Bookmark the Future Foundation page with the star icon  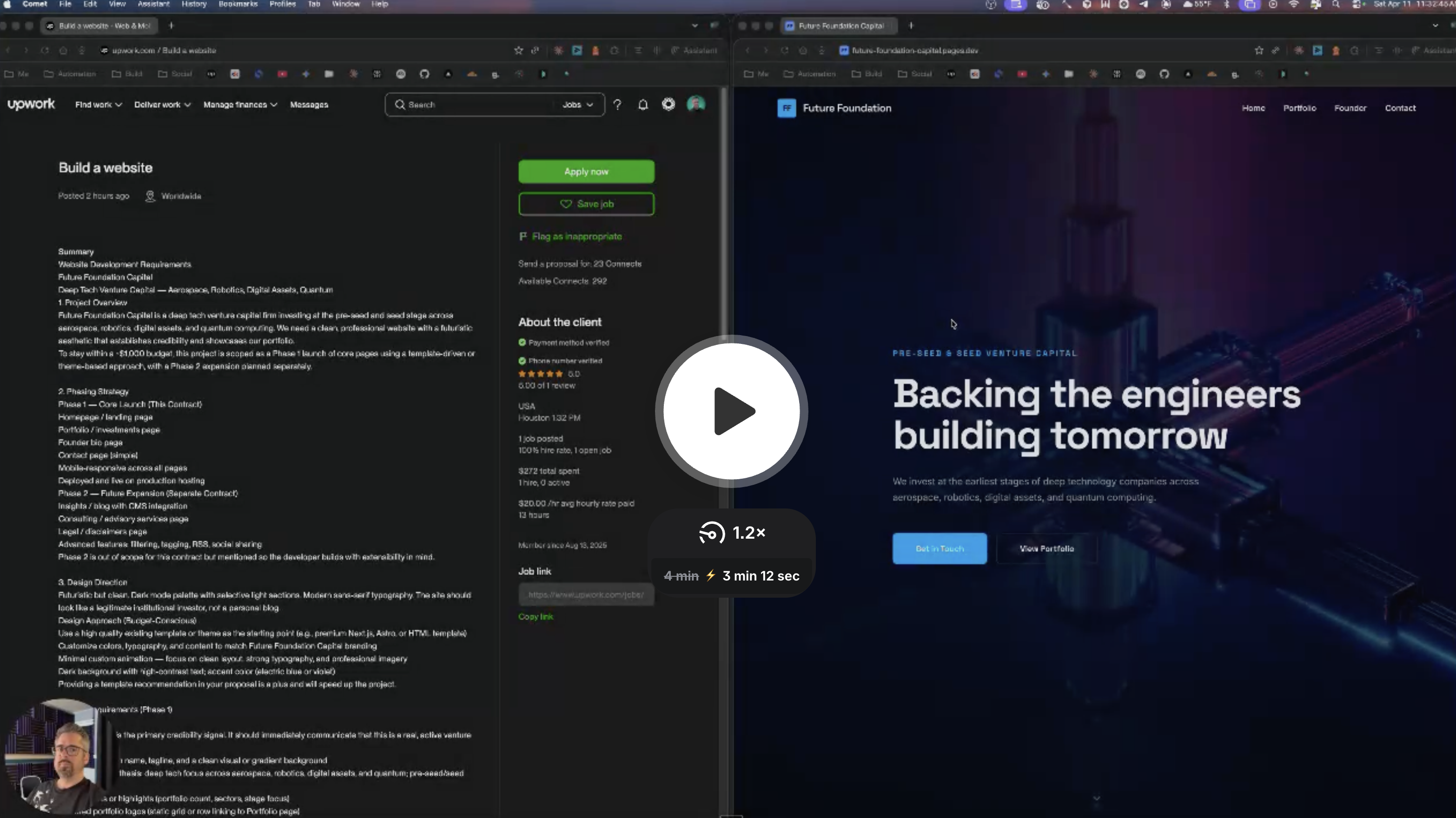1258,50
